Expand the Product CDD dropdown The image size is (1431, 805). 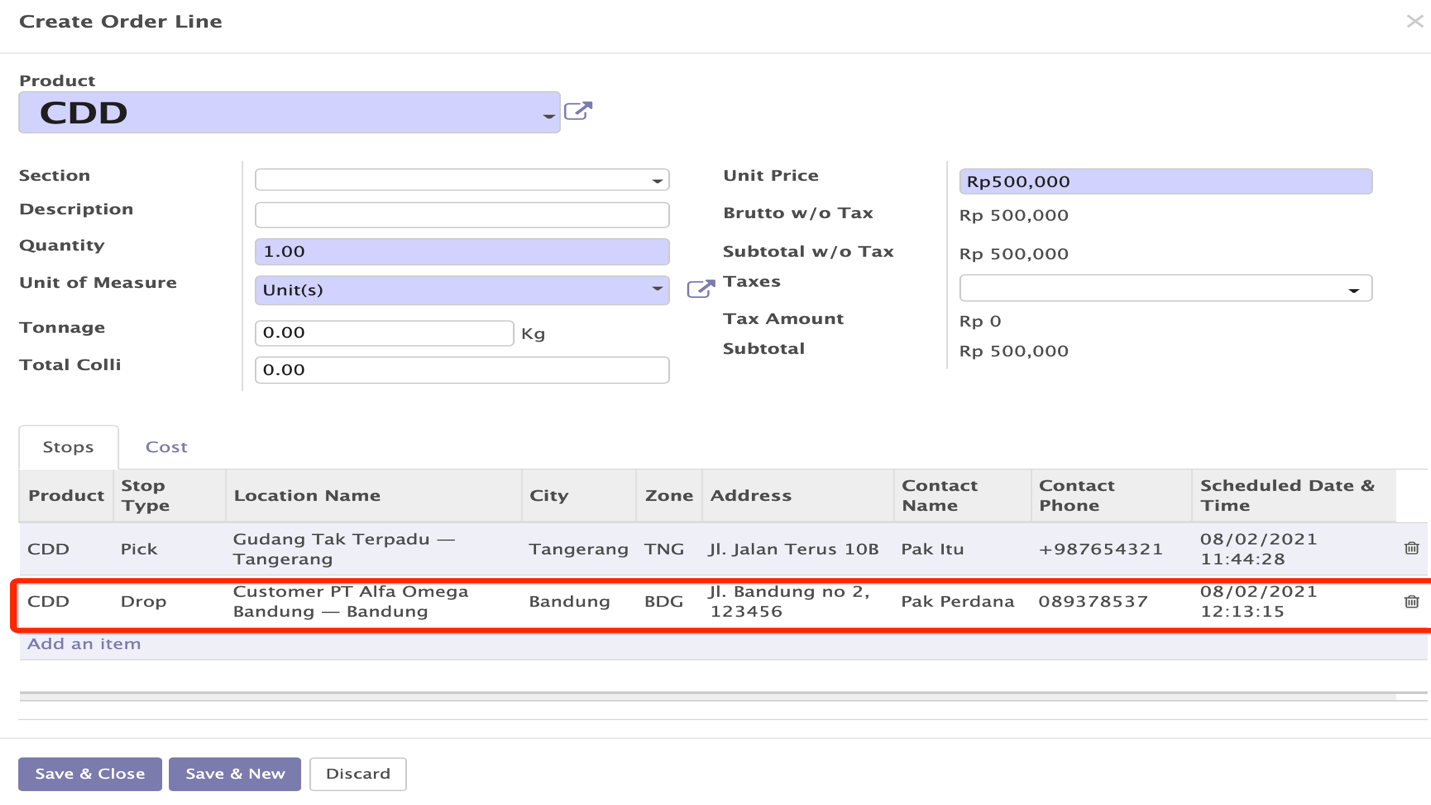[x=549, y=116]
